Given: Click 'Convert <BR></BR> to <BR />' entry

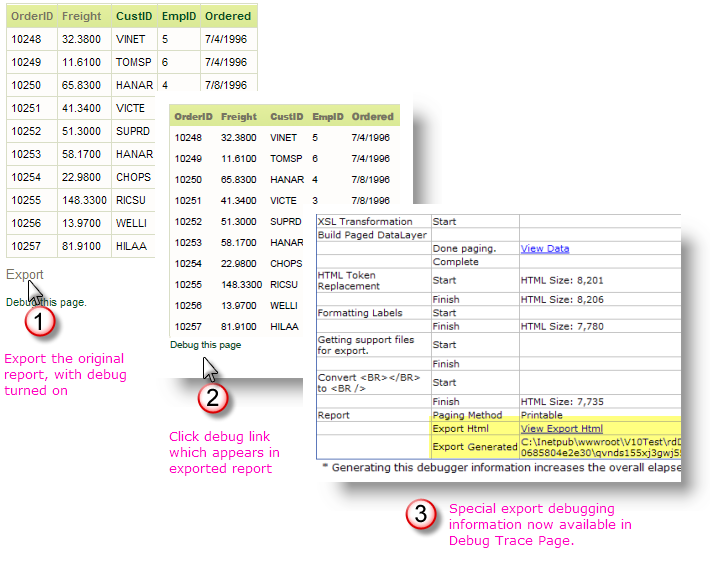Looking at the screenshot, I should (369, 383).
